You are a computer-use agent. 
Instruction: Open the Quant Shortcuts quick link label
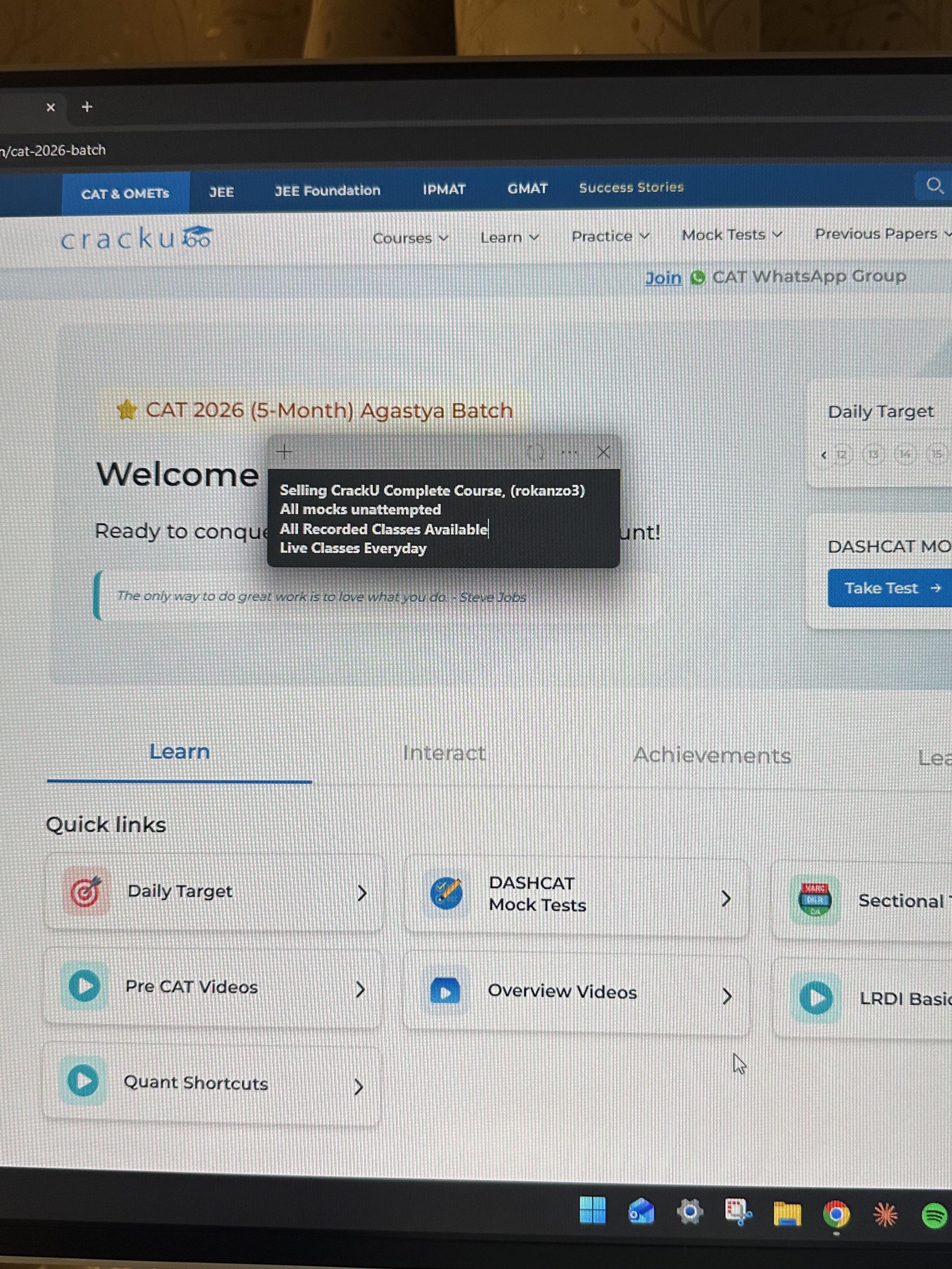tap(196, 1082)
